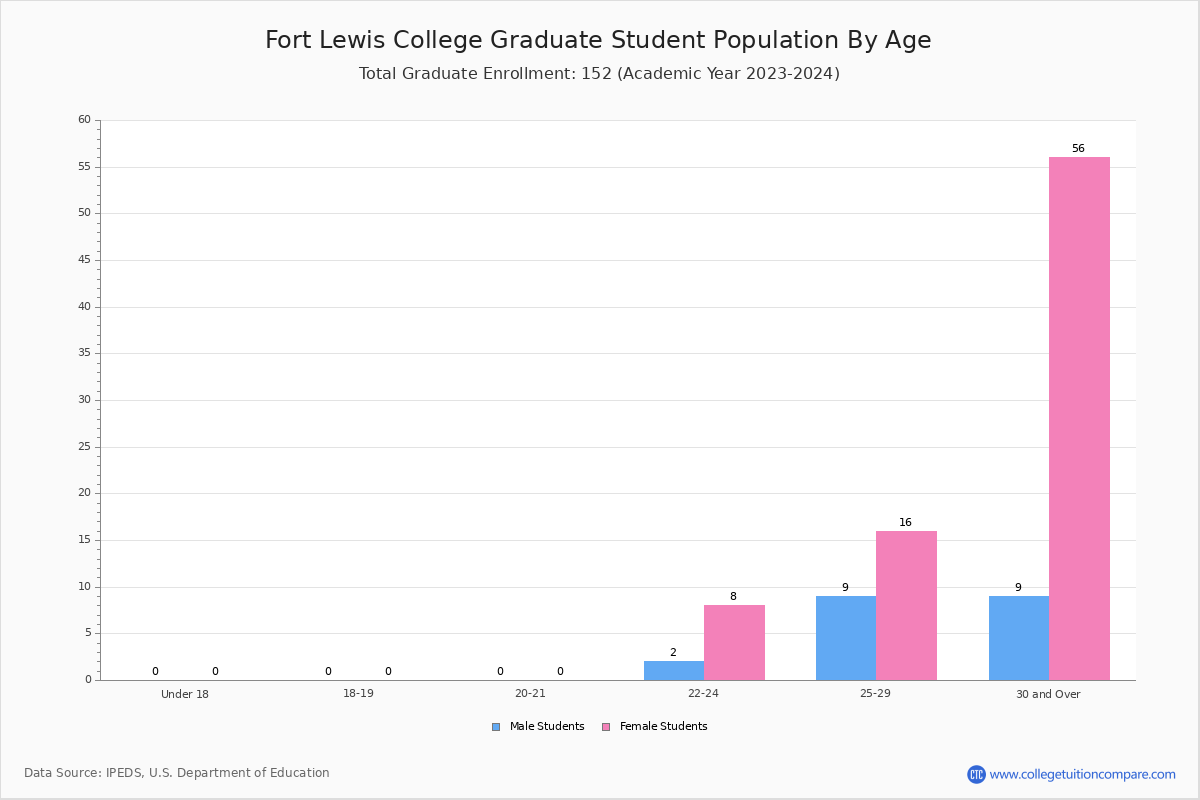This screenshot has width=1200, height=800.
Task: Click the 16 data label
Action: point(905,523)
